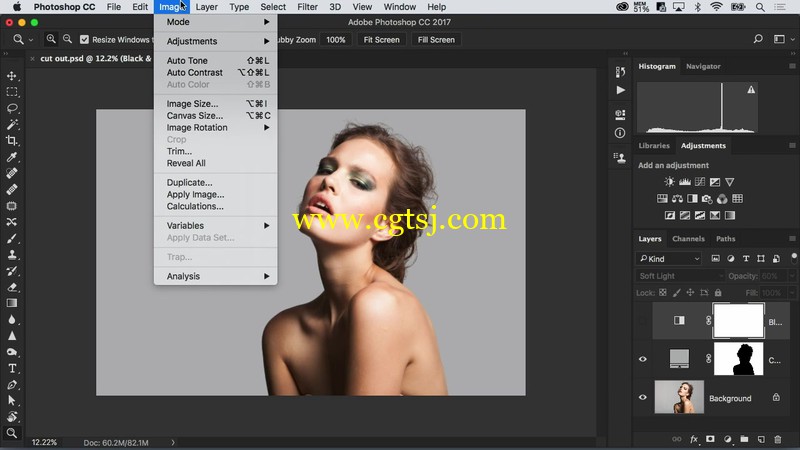Hide the color fill layer
This screenshot has width=800, height=450.
coord(643,359)
